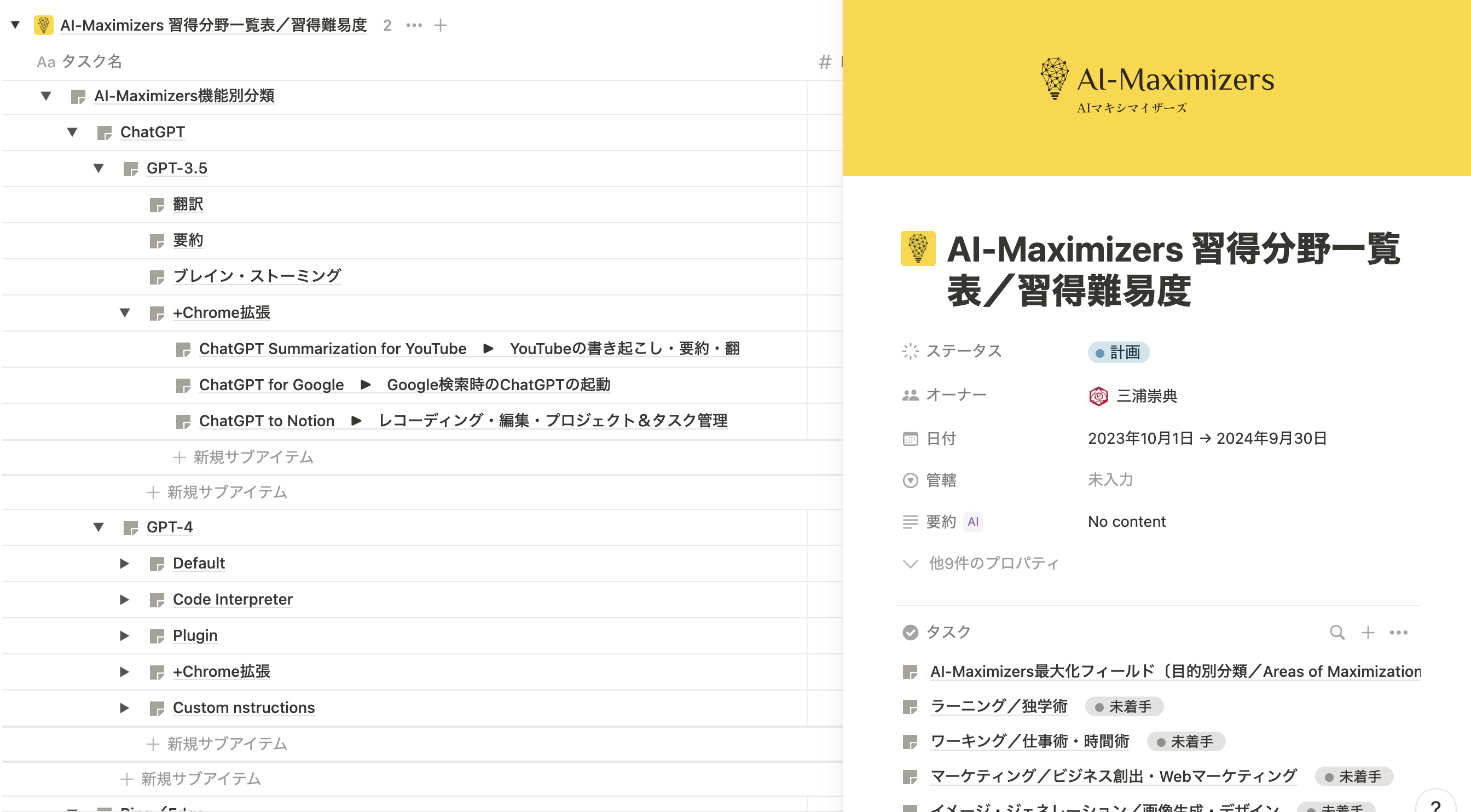
Task: Collapse the +Chrome拡張 row under GPT-3.5
Action: point(125,313)
